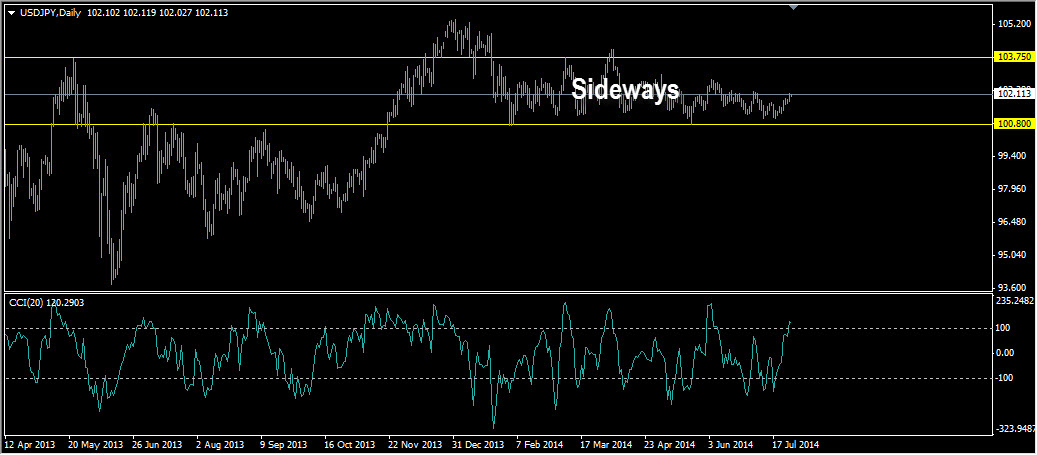The height and width of the screenshot is (455, 1037).
Task: Click the OHLC values 102.102 102.119 102.027 102.113
Action: point(157,12)
